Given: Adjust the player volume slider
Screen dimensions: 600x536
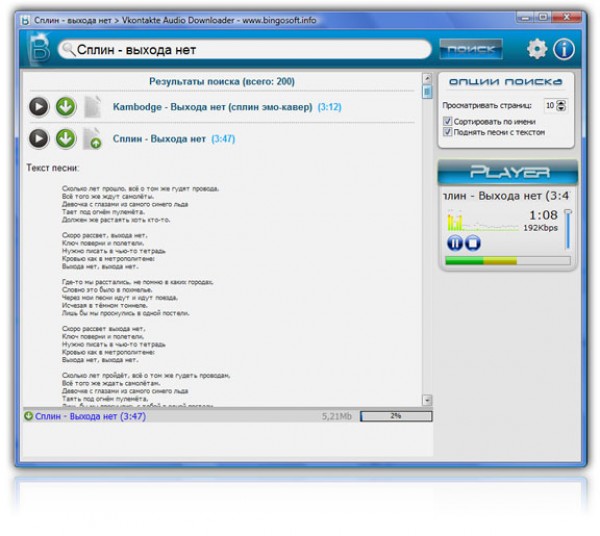Looking at the screenshot, I should pos(568,230).
